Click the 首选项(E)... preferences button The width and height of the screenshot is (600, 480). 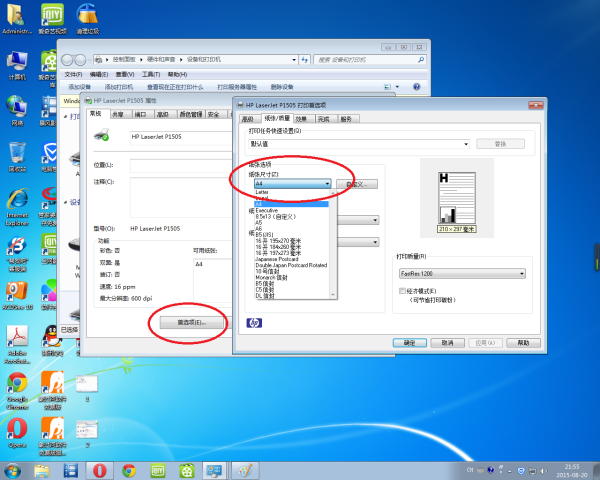click(x=186, y=323)
